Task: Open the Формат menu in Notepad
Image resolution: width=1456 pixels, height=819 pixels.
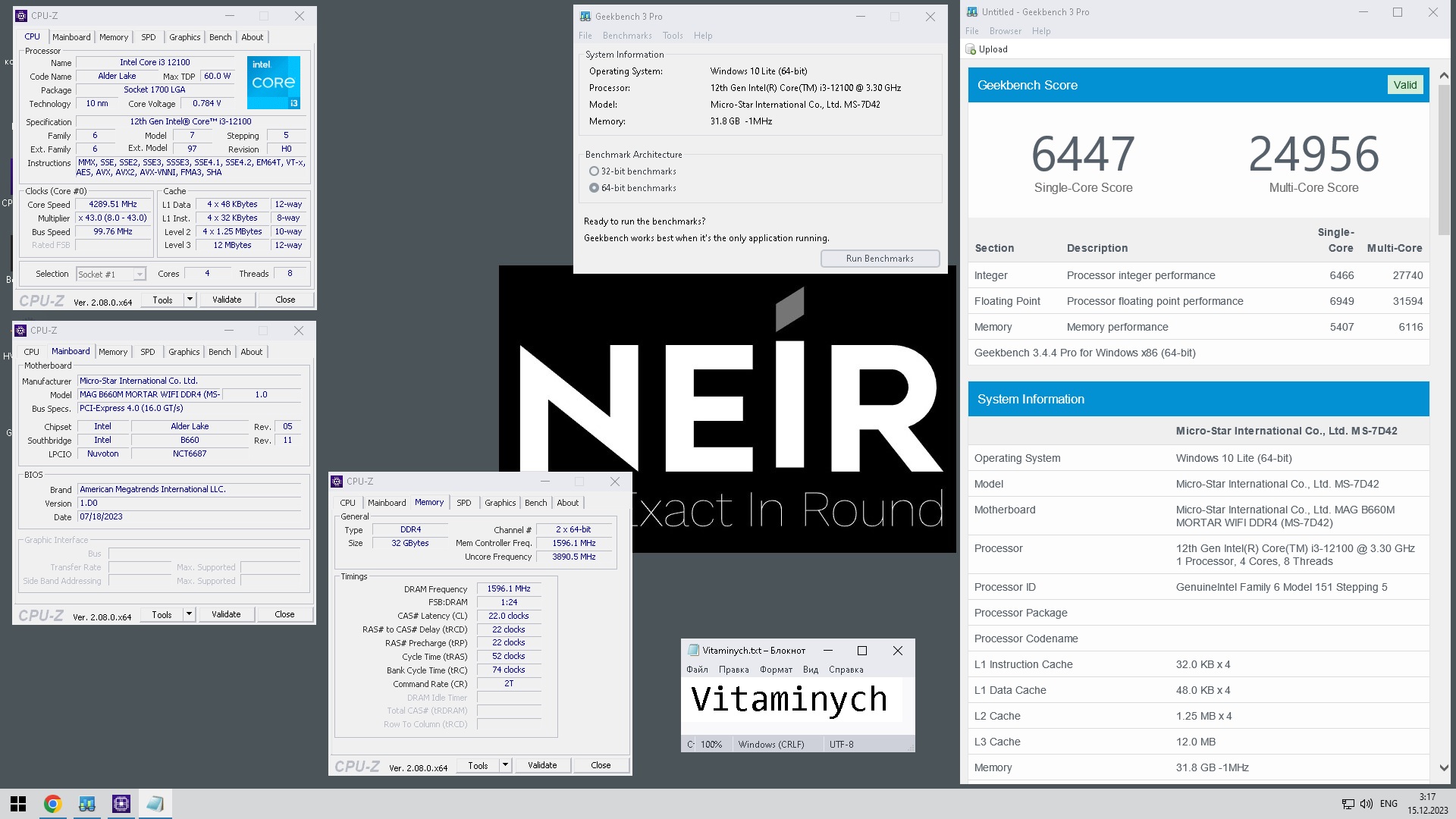Action: [776, 670]
